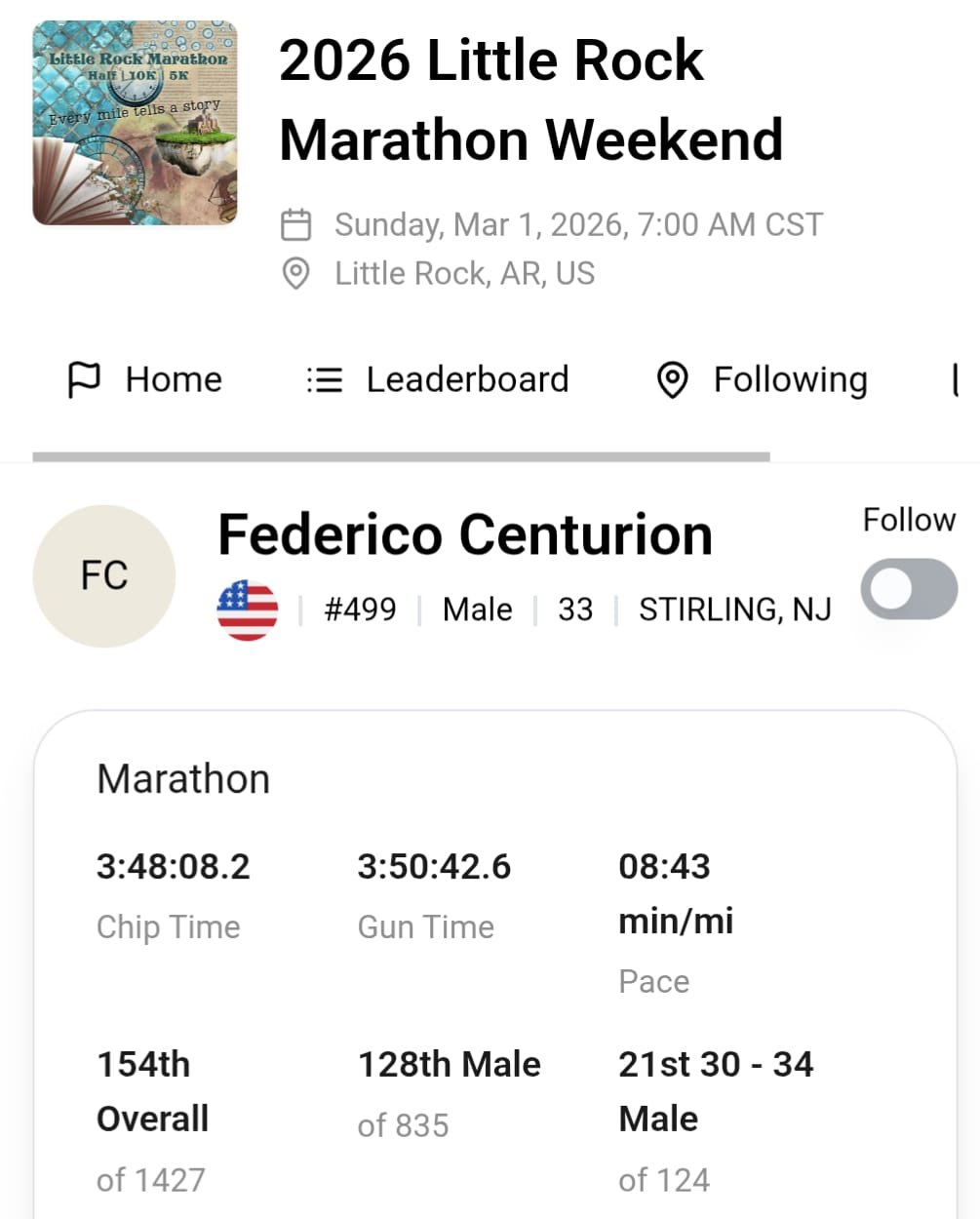980x1219 pixels.
Task: Click the United States flag icon
Action: (247, 609)
